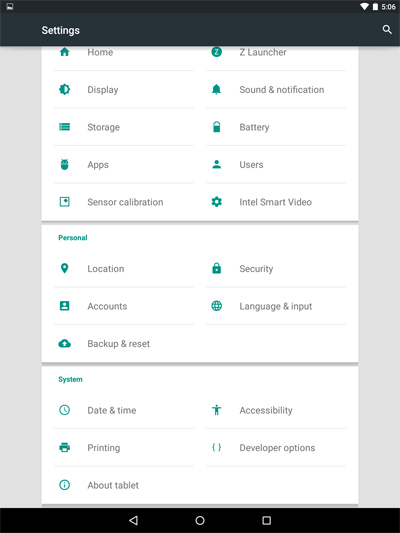Tap the Battery icon
This screenshot has height=533, width=400.
(x=216, y=127)
